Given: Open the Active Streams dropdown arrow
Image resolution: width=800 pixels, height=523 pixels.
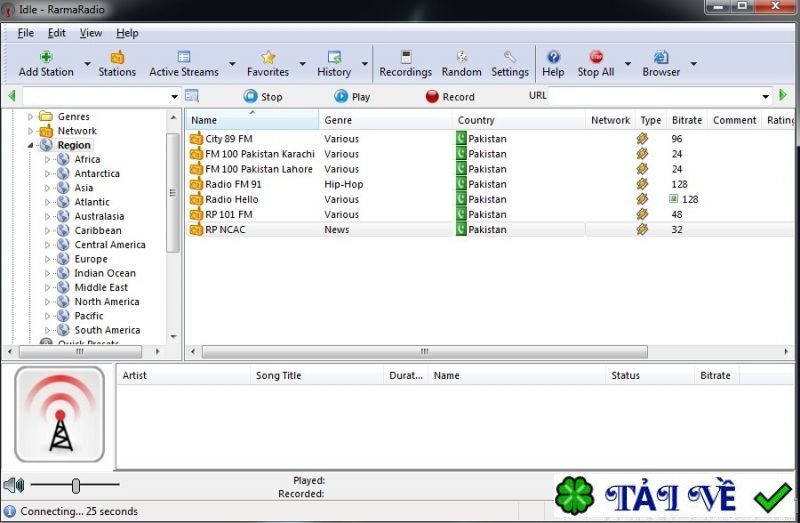Looking at the screenshot, I should click(232, 64).
